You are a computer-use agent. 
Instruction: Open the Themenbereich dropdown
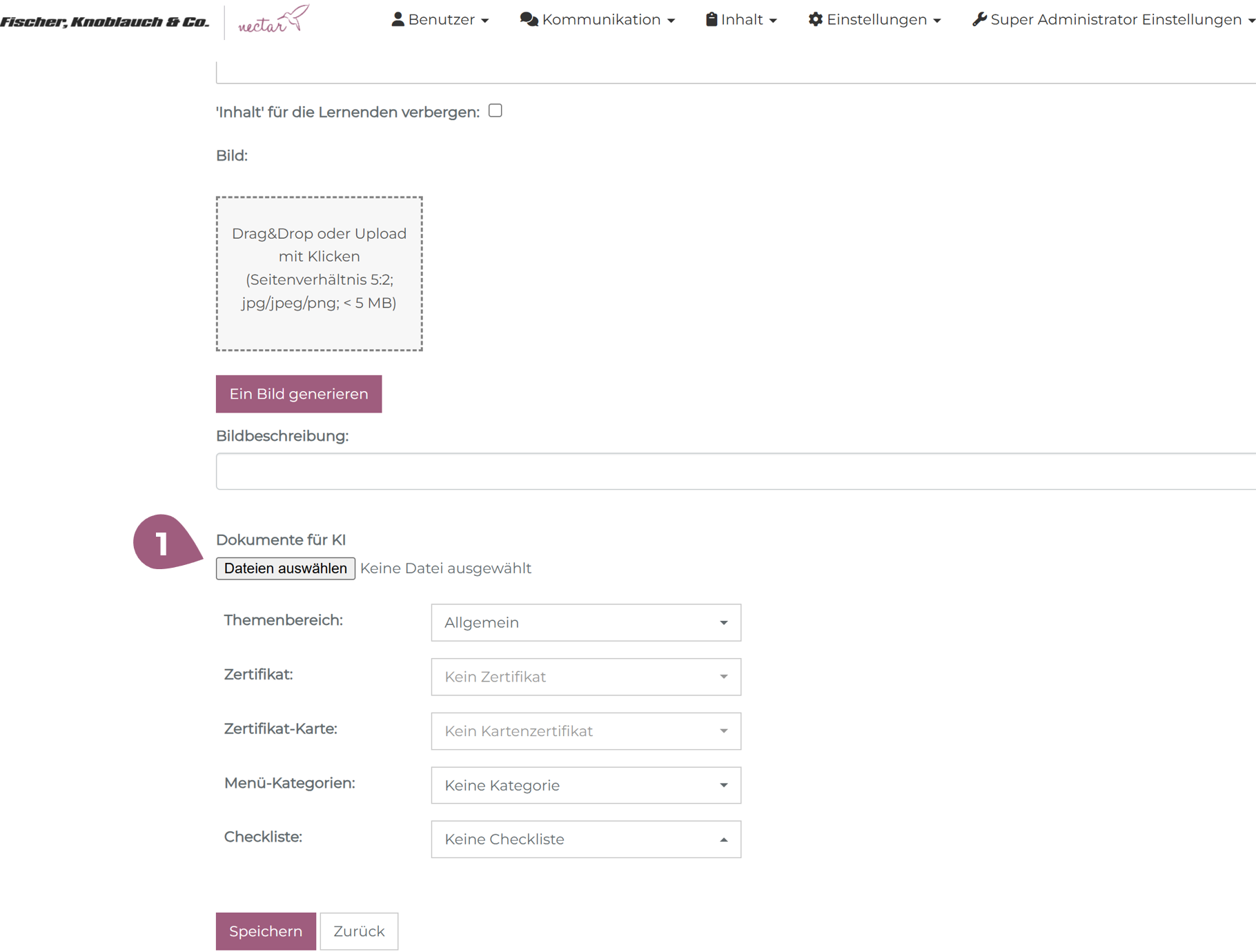(x=585, y=622)
